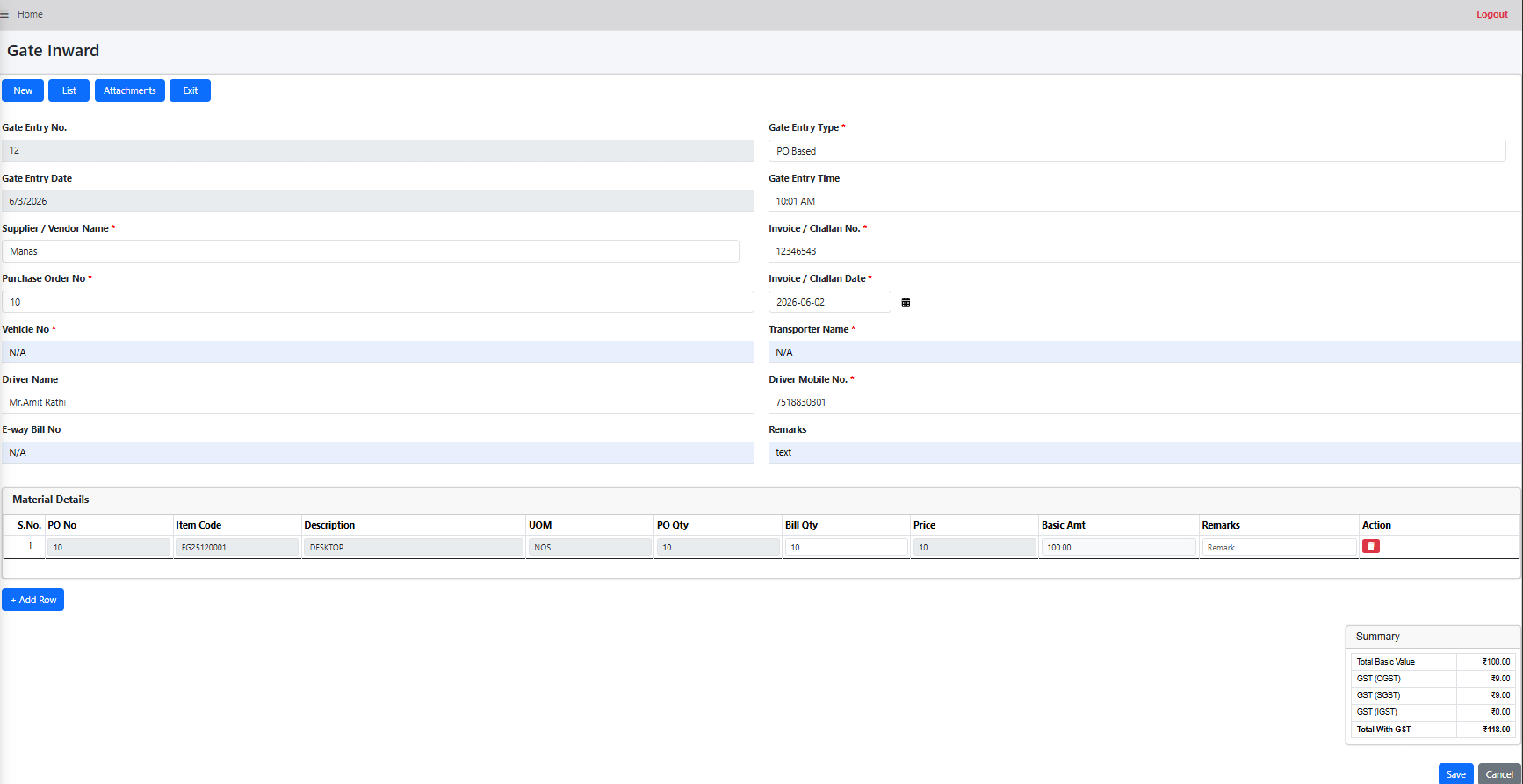
Task: Select Item Code FG25120001 cell
Action: pos(237,547)
